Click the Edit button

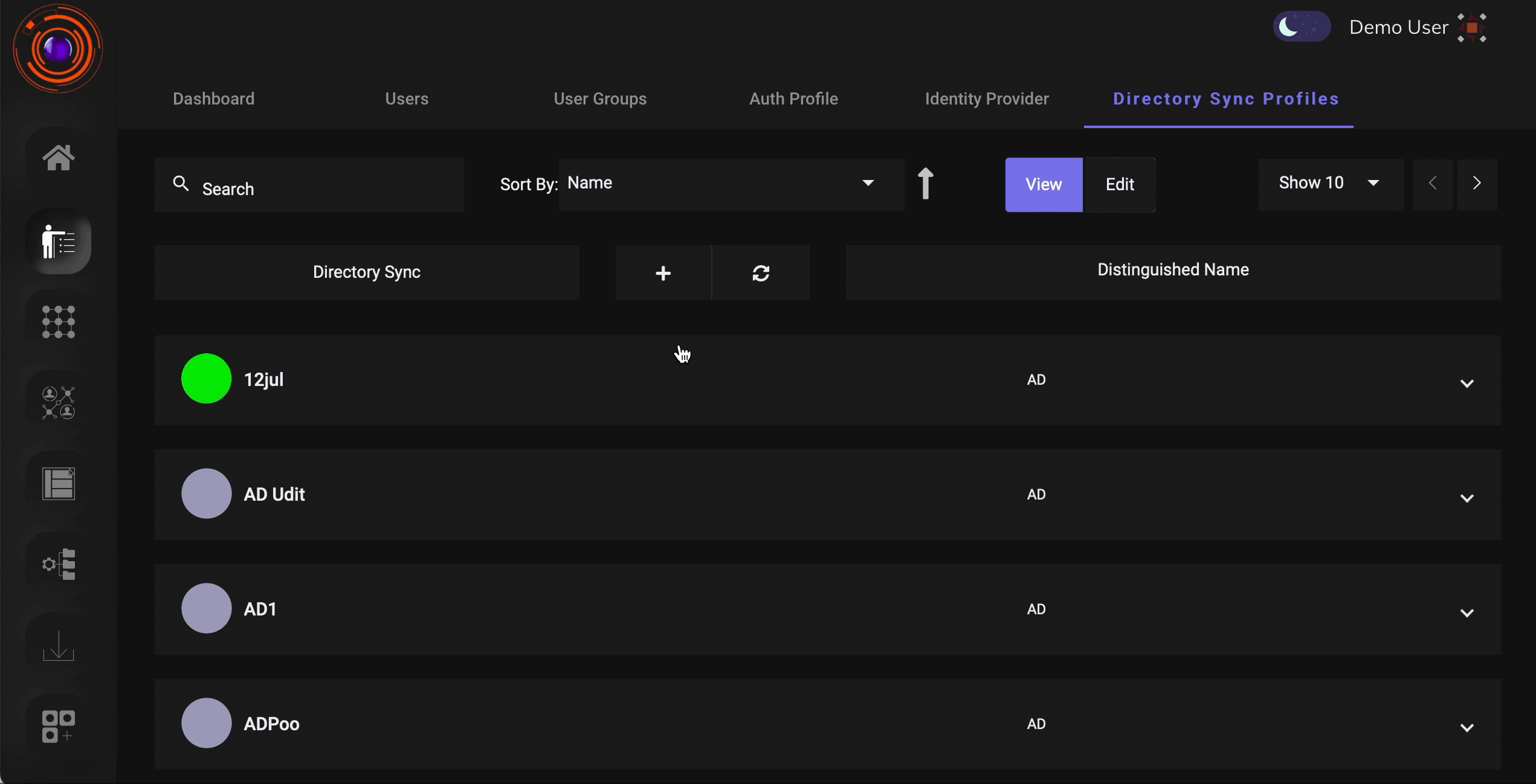pyautogui.click(x=1119, y=184)
